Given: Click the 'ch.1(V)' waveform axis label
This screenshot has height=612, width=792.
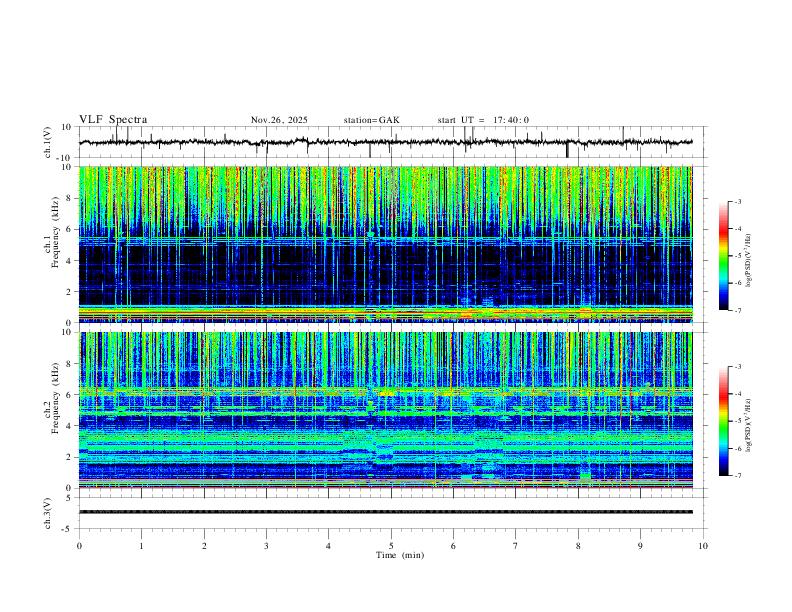Looking at the screenshot, I should click(x=48, y=142).
